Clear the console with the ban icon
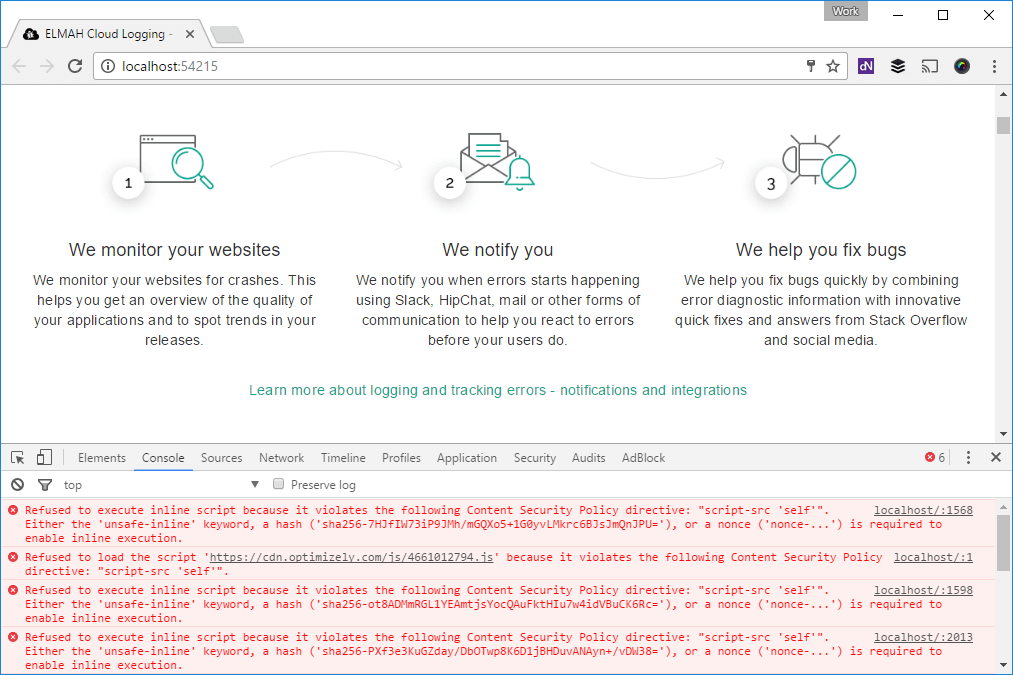Image resolution: width=1013 pixels, height=675 pixels. [x=17, y=484]
